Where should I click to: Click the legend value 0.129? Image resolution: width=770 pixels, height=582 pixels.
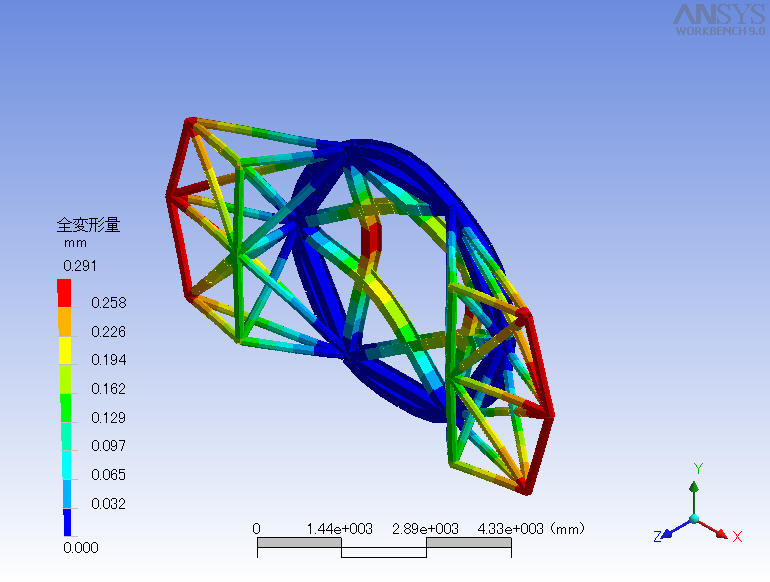tap(109, 417)
